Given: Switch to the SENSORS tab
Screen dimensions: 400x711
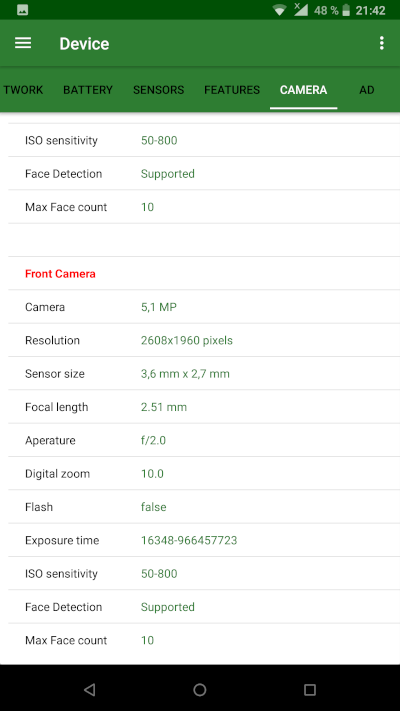Looking at the screenshot, I should click(x=159, y=90).
